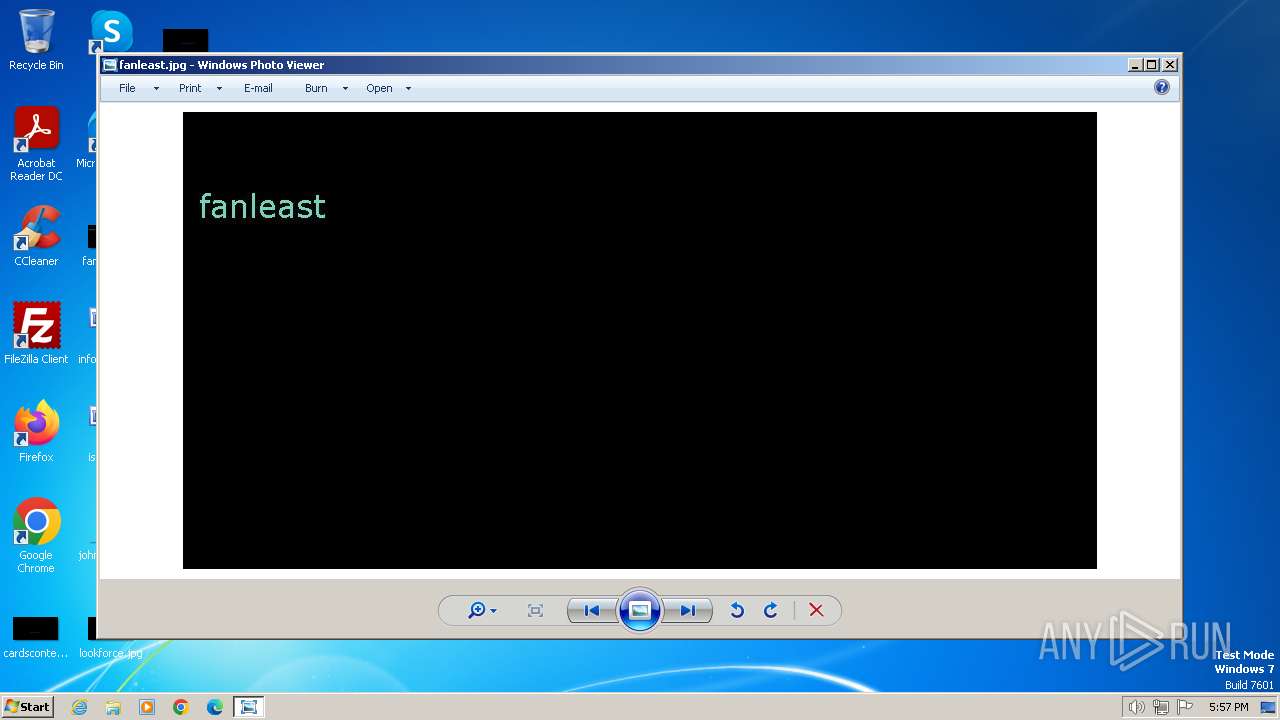
Task: Start the slide show
Action: coord(640,610)
